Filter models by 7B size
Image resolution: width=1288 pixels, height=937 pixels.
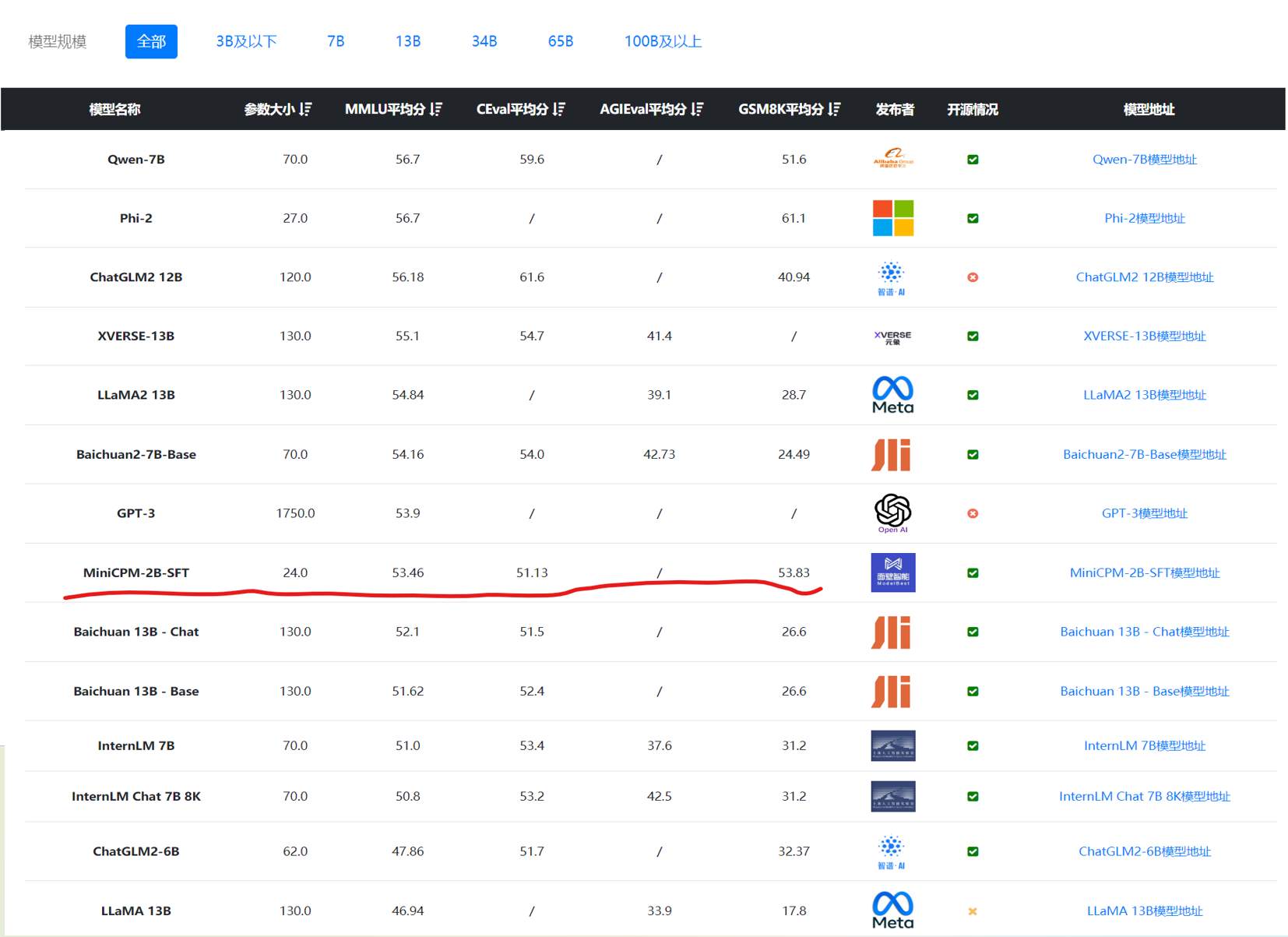coord(336,41)
